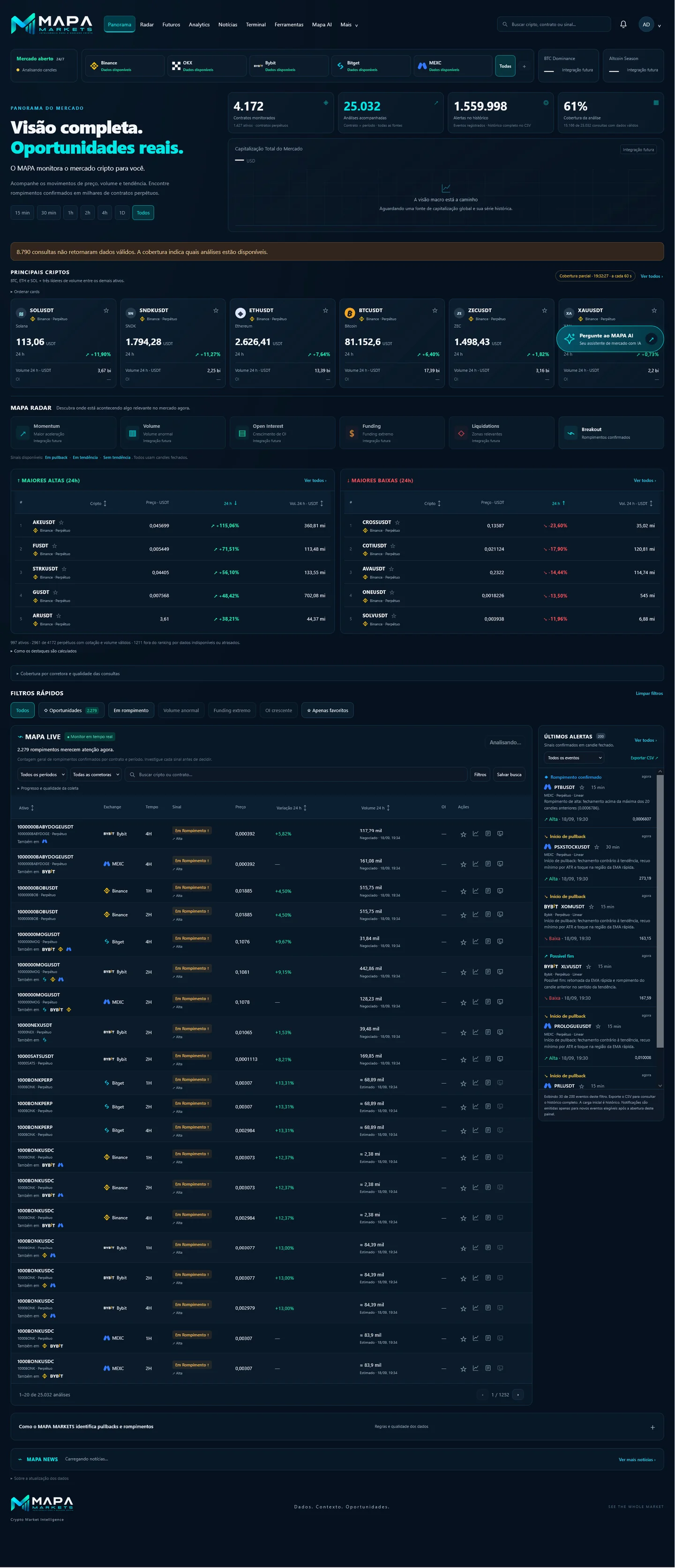Star the ZECUSDT card
This screenshot has width=675, height=1568.
[x=544, y=310]
